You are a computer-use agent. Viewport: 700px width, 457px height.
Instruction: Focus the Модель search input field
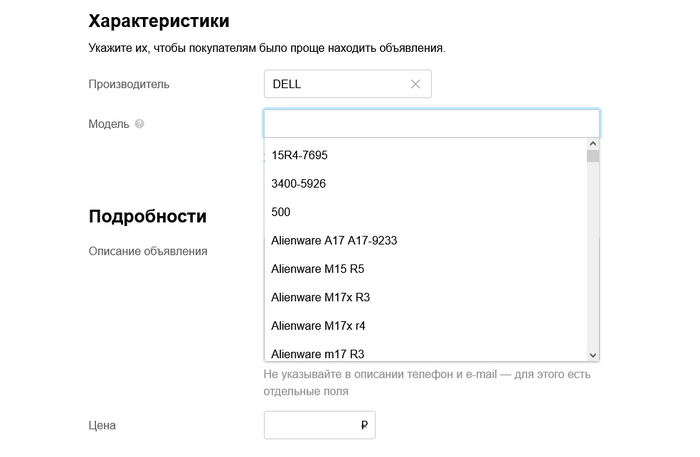(x=431, y=123)
